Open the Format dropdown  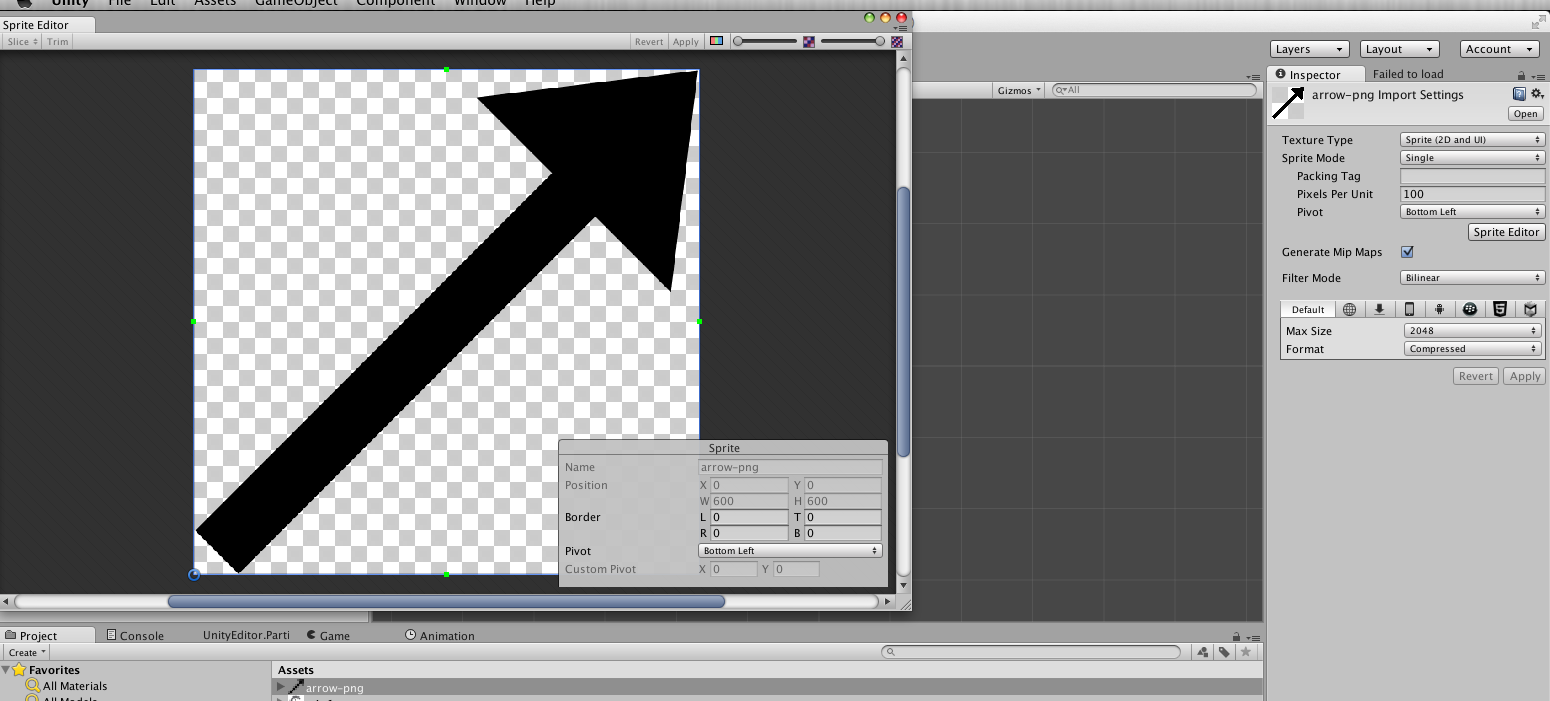[x=1472, y=349]
